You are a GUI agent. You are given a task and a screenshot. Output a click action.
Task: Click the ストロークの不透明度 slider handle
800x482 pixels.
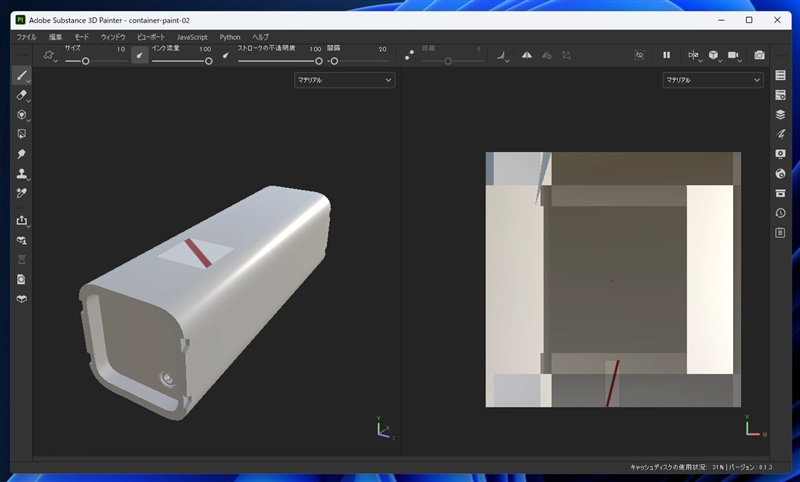319,61
